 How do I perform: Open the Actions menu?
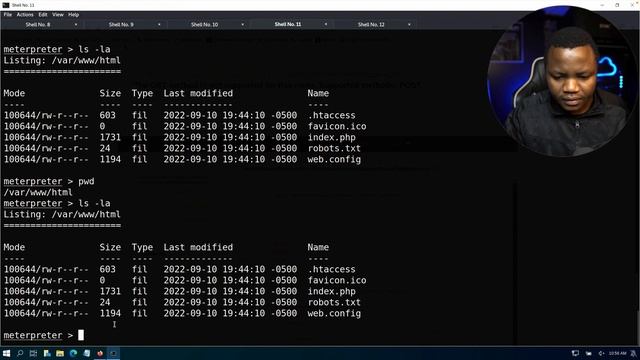click(x=25, y=15)
